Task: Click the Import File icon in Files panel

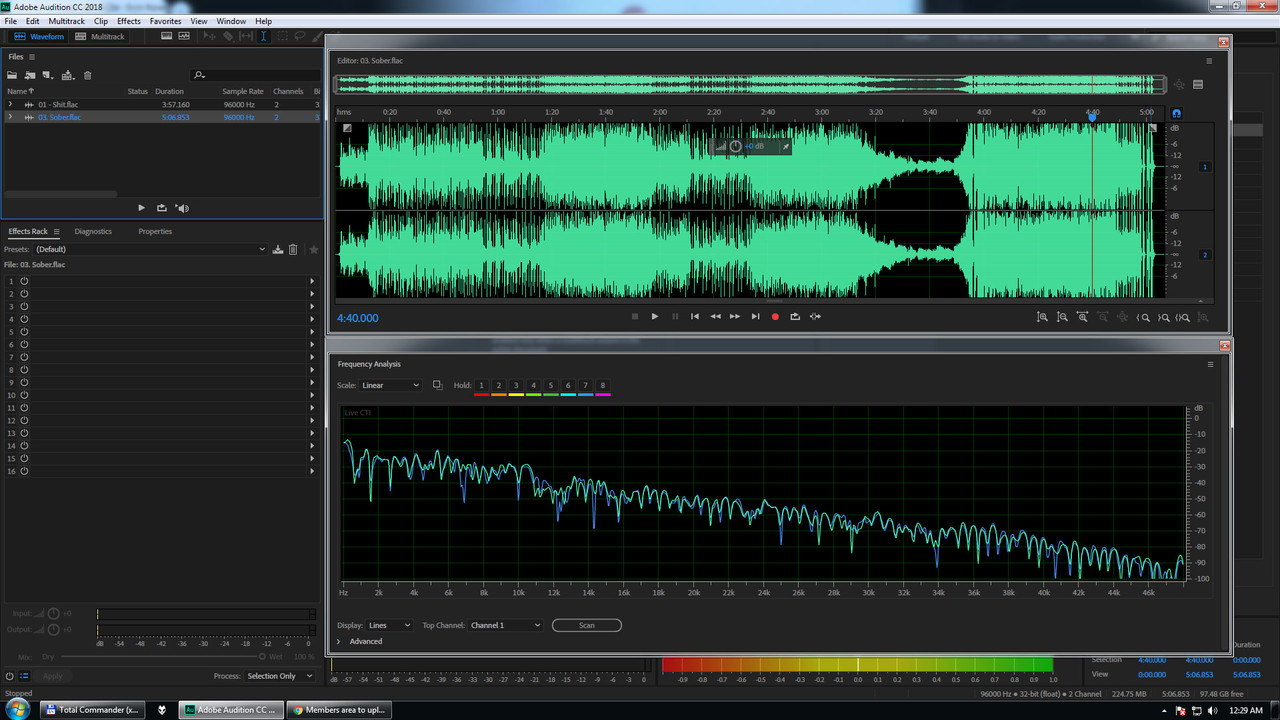Action: pos(30,75)
